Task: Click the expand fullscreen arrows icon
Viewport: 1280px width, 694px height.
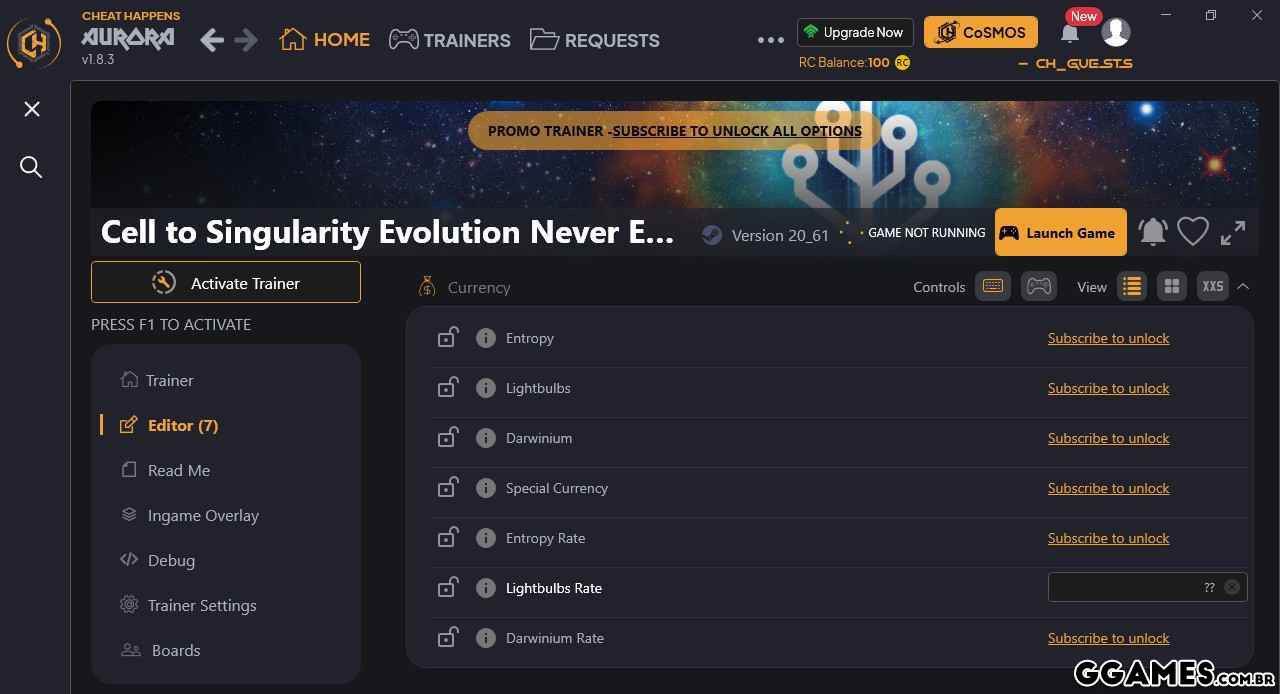Action: click(x=1233, y=232)
